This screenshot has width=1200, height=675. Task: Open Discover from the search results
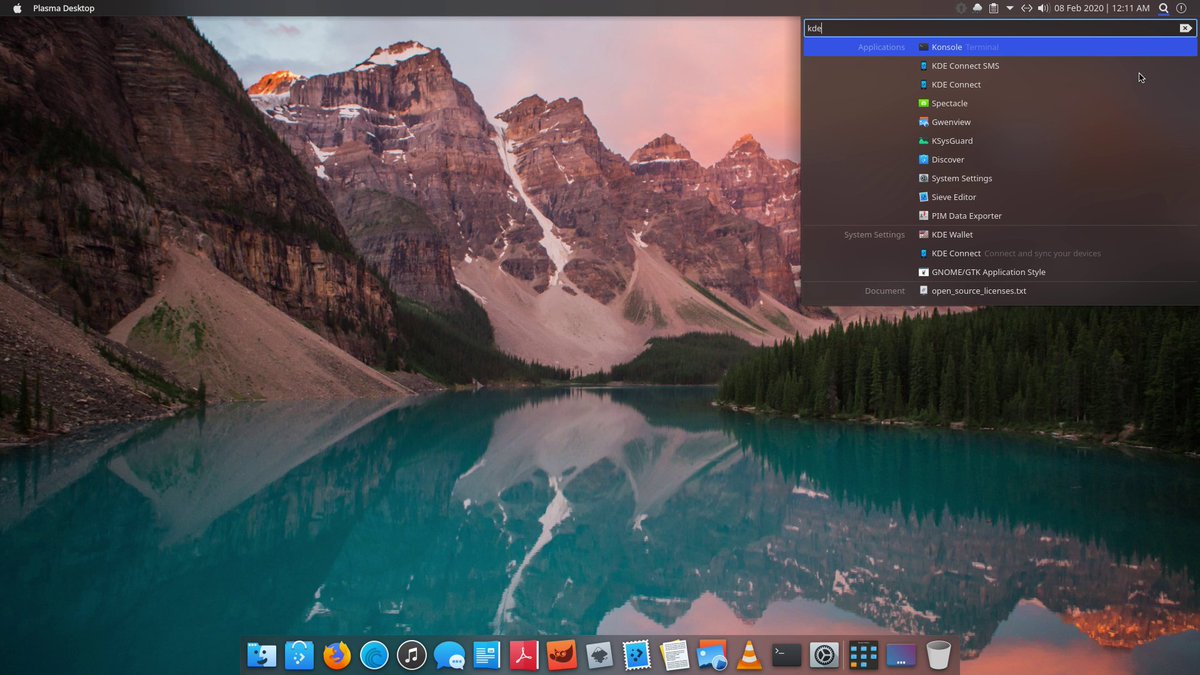[945, 159]
